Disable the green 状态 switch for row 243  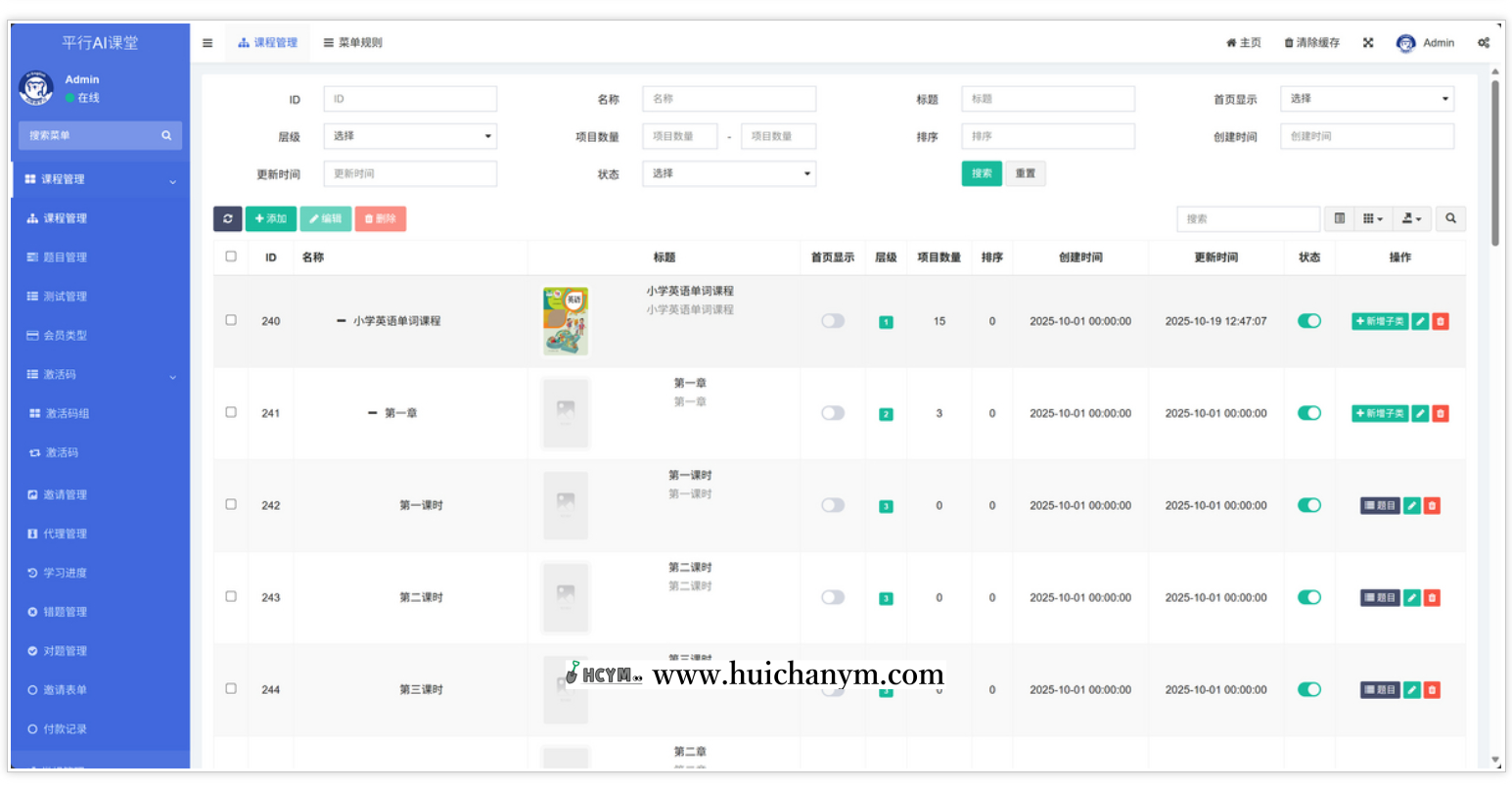click(1308, 597)
